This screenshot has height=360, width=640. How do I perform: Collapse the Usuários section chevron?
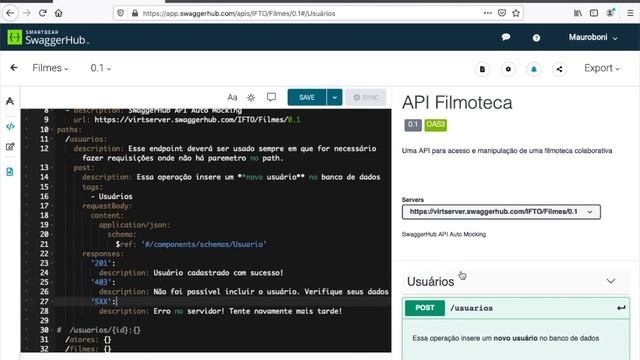(x=611, y=281)
